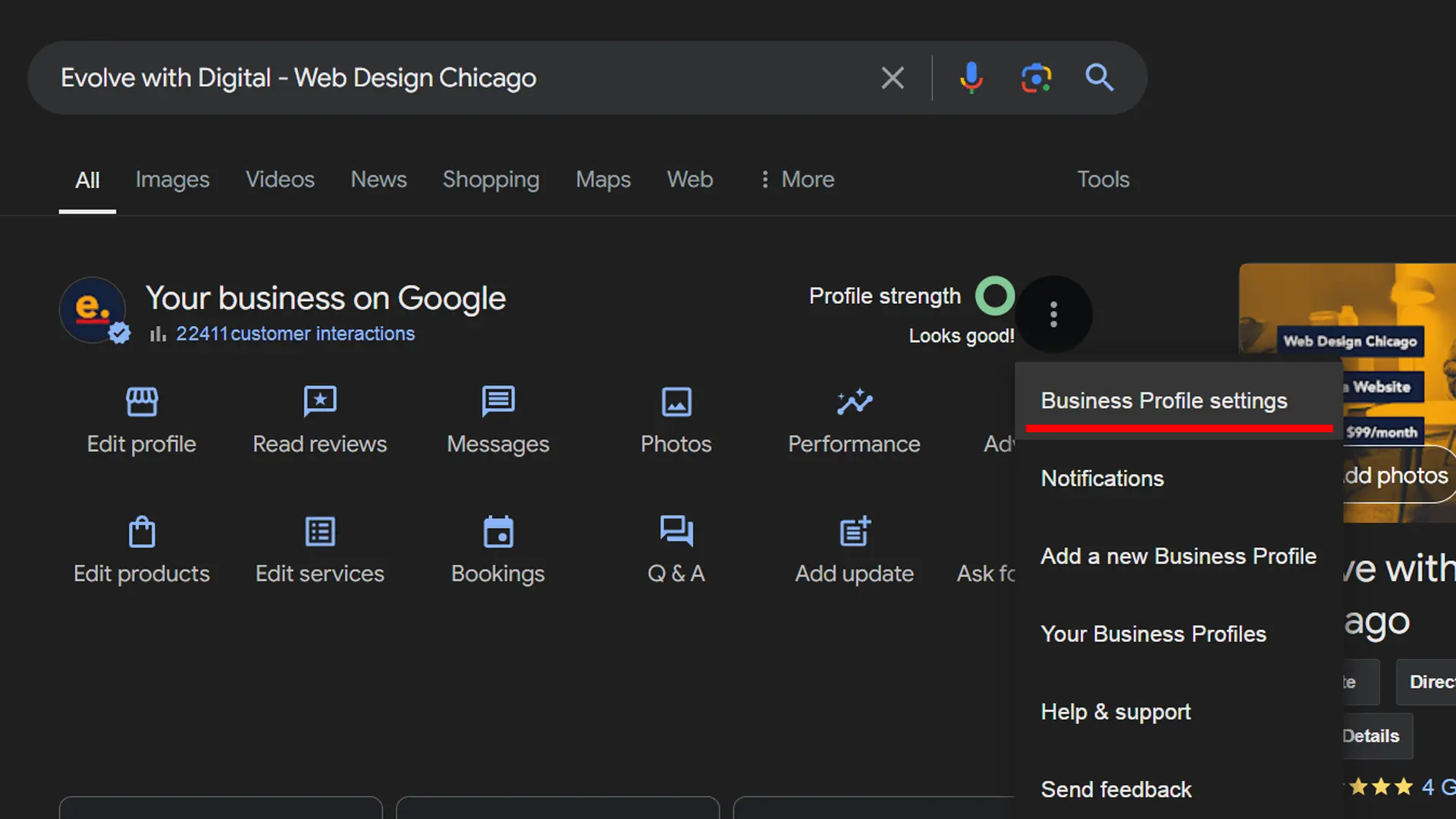
Task: Switch to the Maps tab
Action: tap(603, 180)
